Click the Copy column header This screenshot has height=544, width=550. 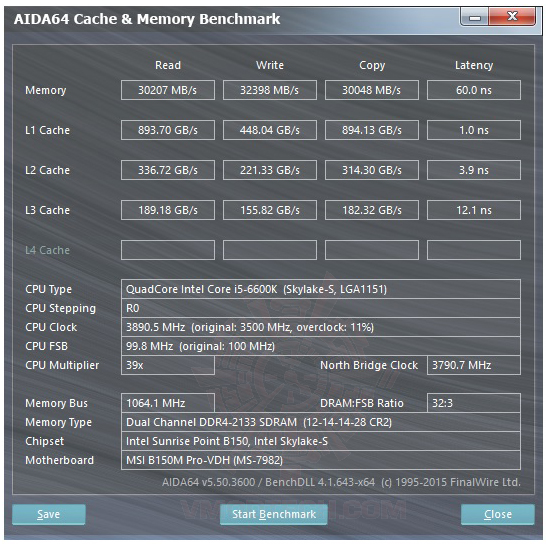point(372,66)
